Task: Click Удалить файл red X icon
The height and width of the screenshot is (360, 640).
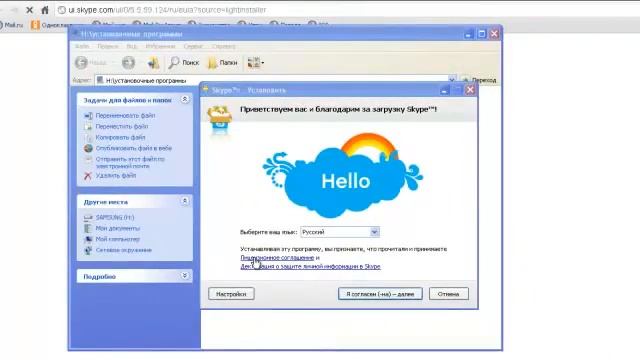Action: click(88, 176)
